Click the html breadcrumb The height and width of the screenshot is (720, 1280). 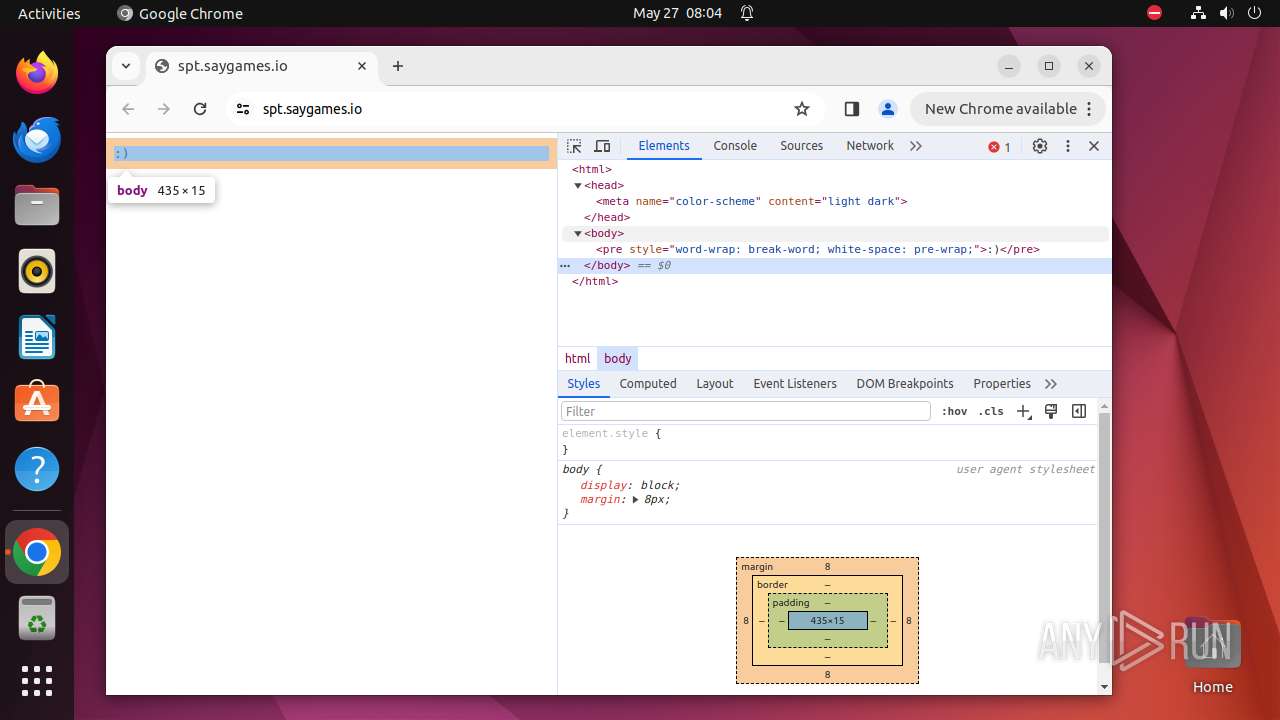coord(578,359)
